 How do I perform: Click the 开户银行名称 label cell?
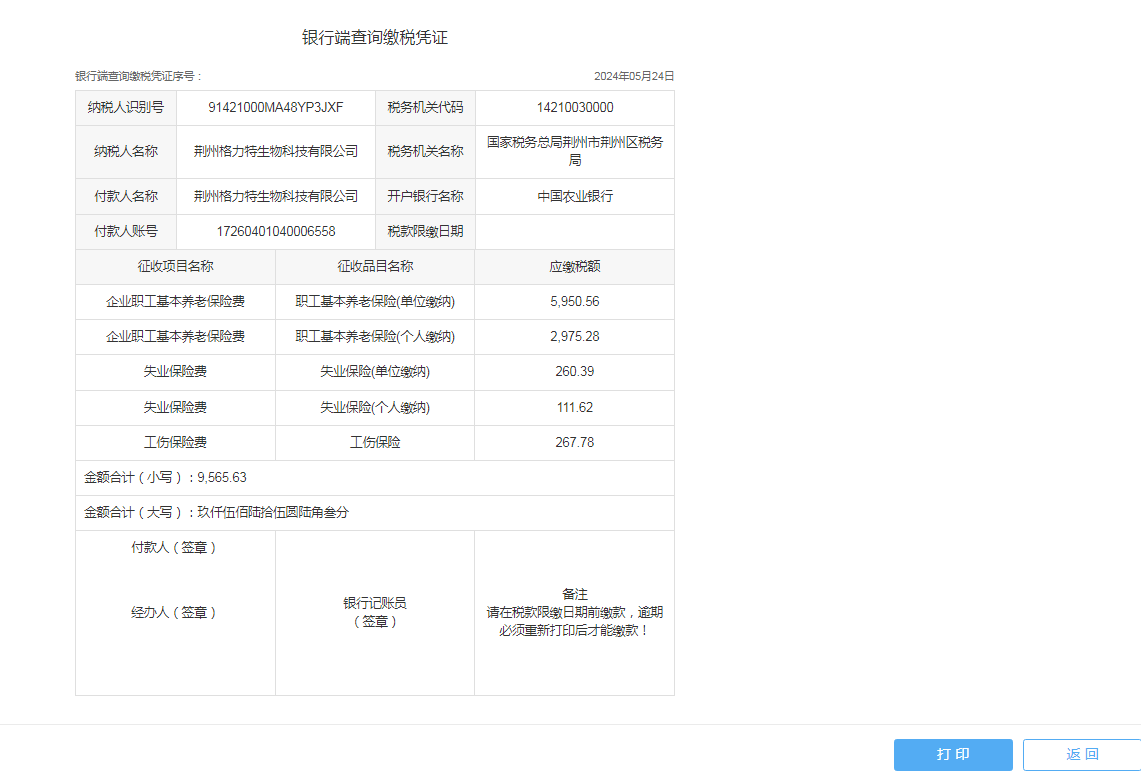click(x=426, y=196)
